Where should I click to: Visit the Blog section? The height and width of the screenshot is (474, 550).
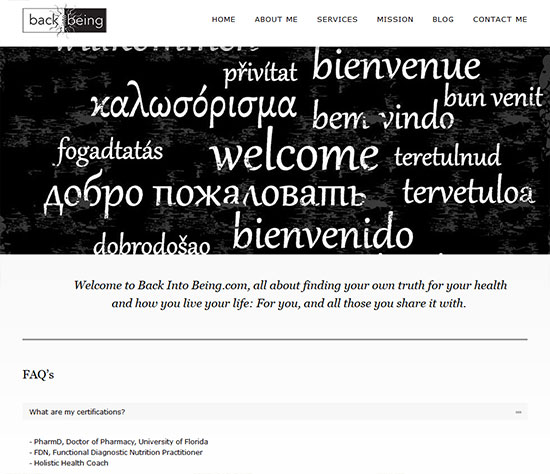click(443, 20)
